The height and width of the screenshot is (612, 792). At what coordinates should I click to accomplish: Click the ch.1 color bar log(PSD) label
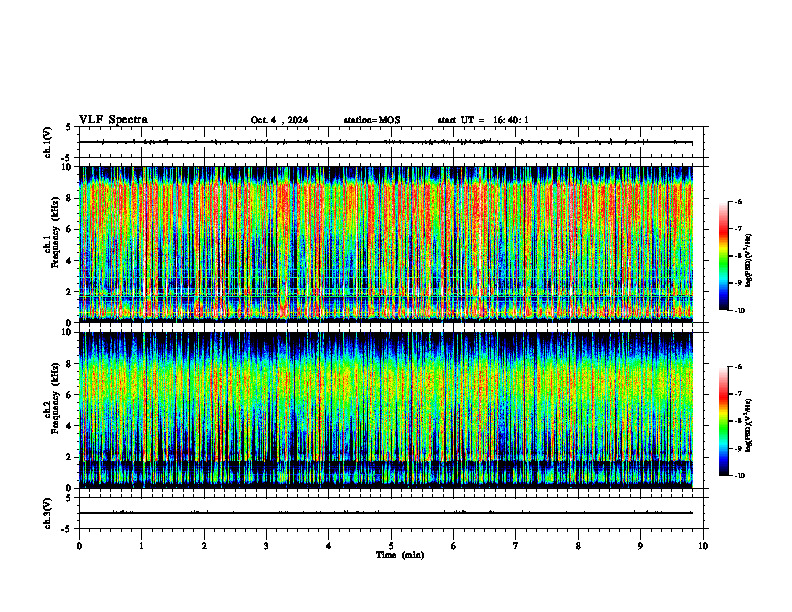click(x=748, y=261)
